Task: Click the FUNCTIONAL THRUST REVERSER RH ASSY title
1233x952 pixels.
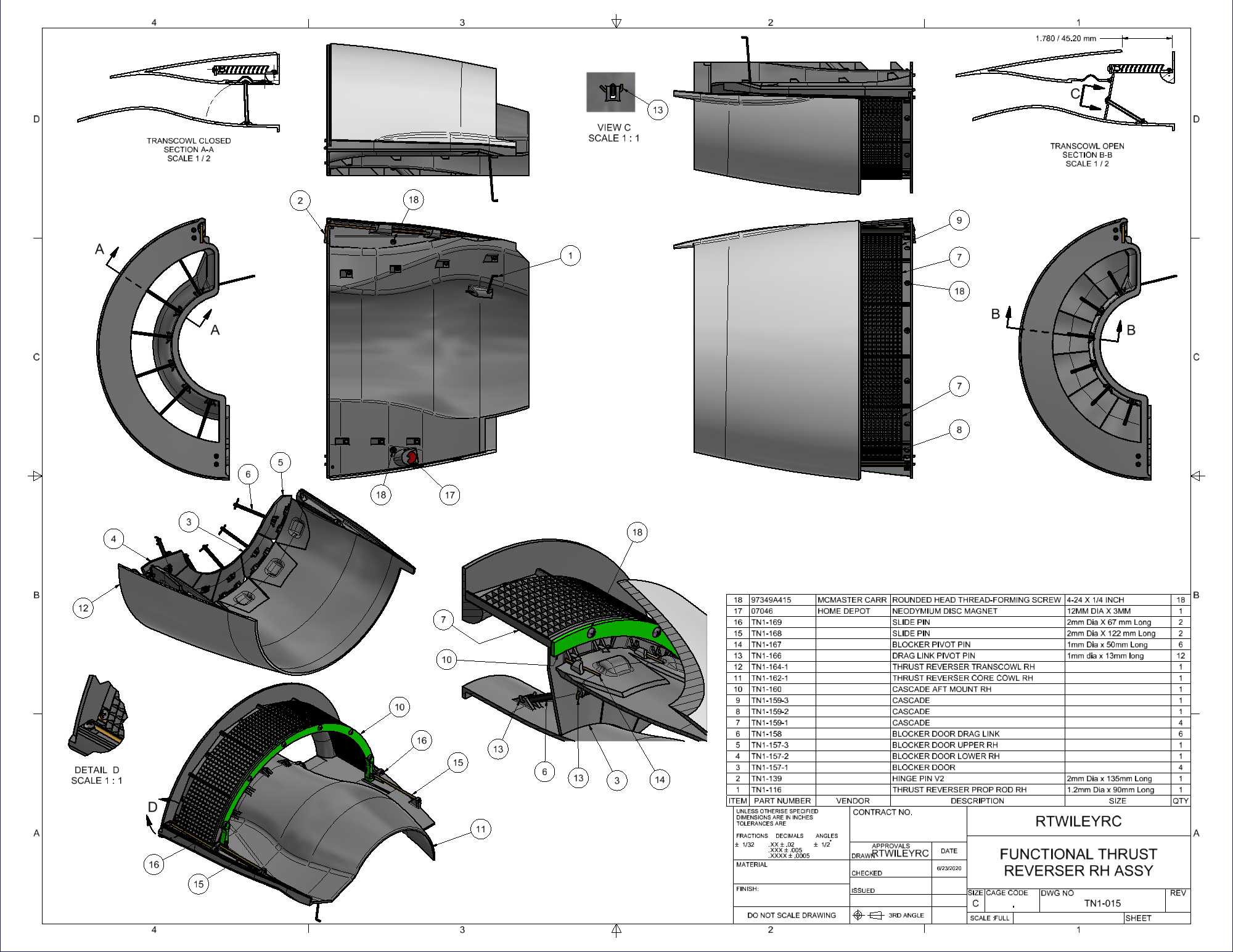Action: tap(1078, 862)
